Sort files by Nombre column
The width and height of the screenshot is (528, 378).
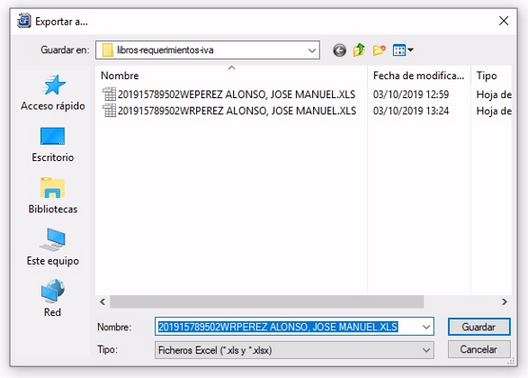pos(231,75)
